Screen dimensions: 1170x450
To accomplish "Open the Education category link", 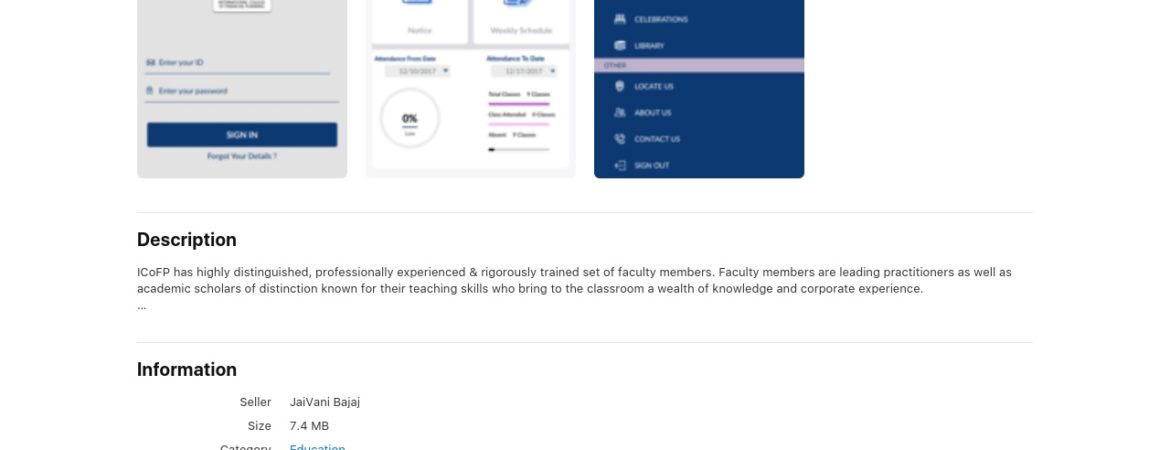I will pos(317,447).
